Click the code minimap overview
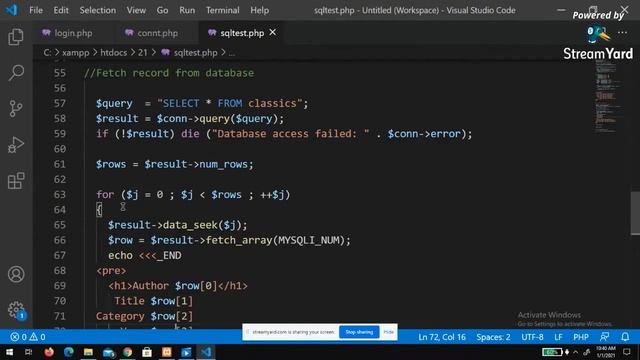 click(x=609, y=96)
